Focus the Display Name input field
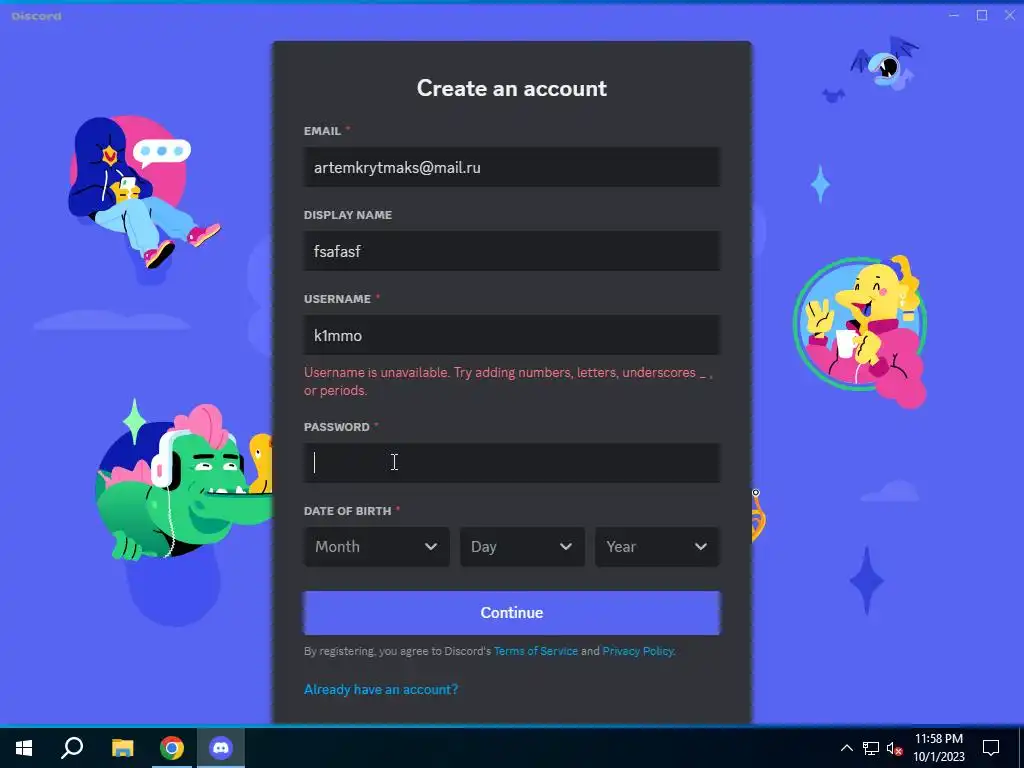Viewport: 1024px width, 768px height. tap(511, 251)
